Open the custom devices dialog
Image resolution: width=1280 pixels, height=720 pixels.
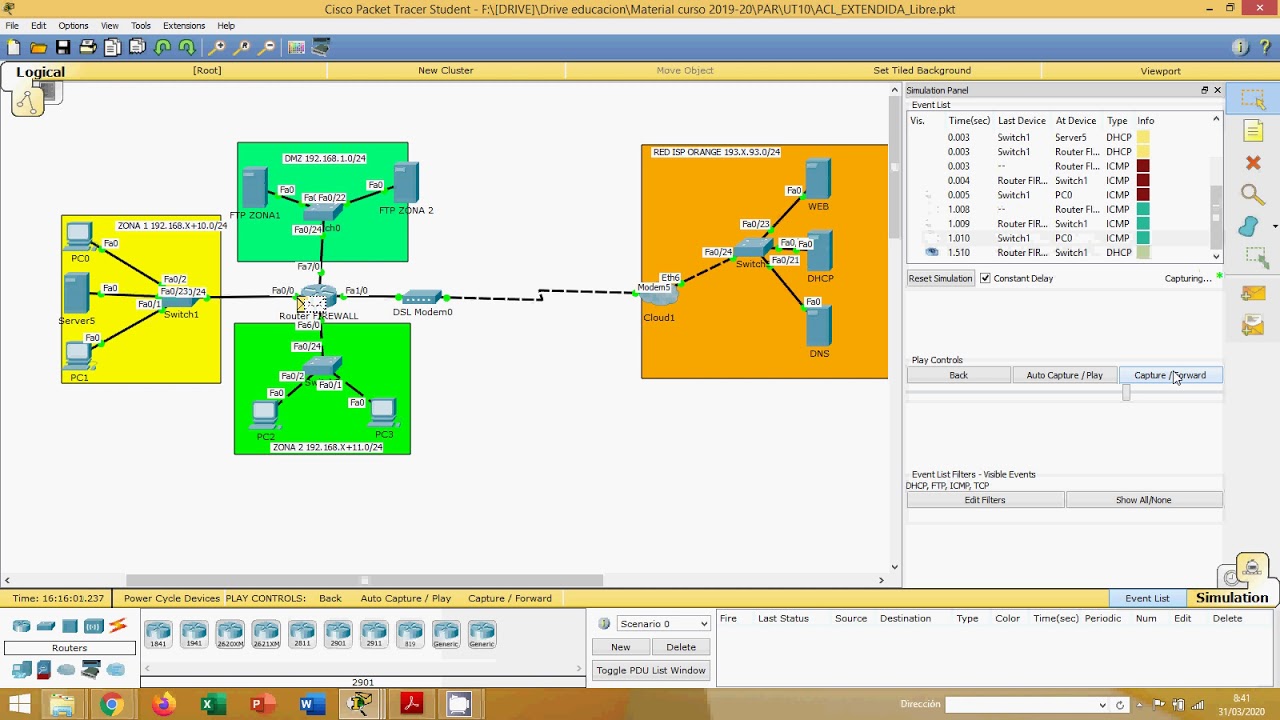(x=321, y=47)
